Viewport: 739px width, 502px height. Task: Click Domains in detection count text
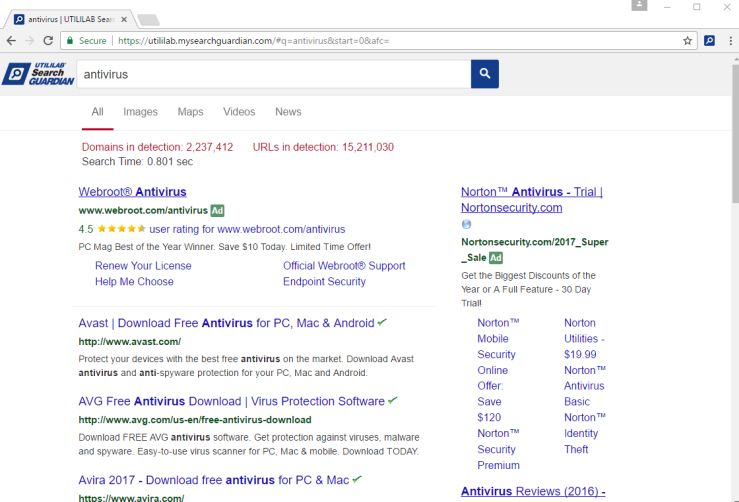(x=157, y=147)
